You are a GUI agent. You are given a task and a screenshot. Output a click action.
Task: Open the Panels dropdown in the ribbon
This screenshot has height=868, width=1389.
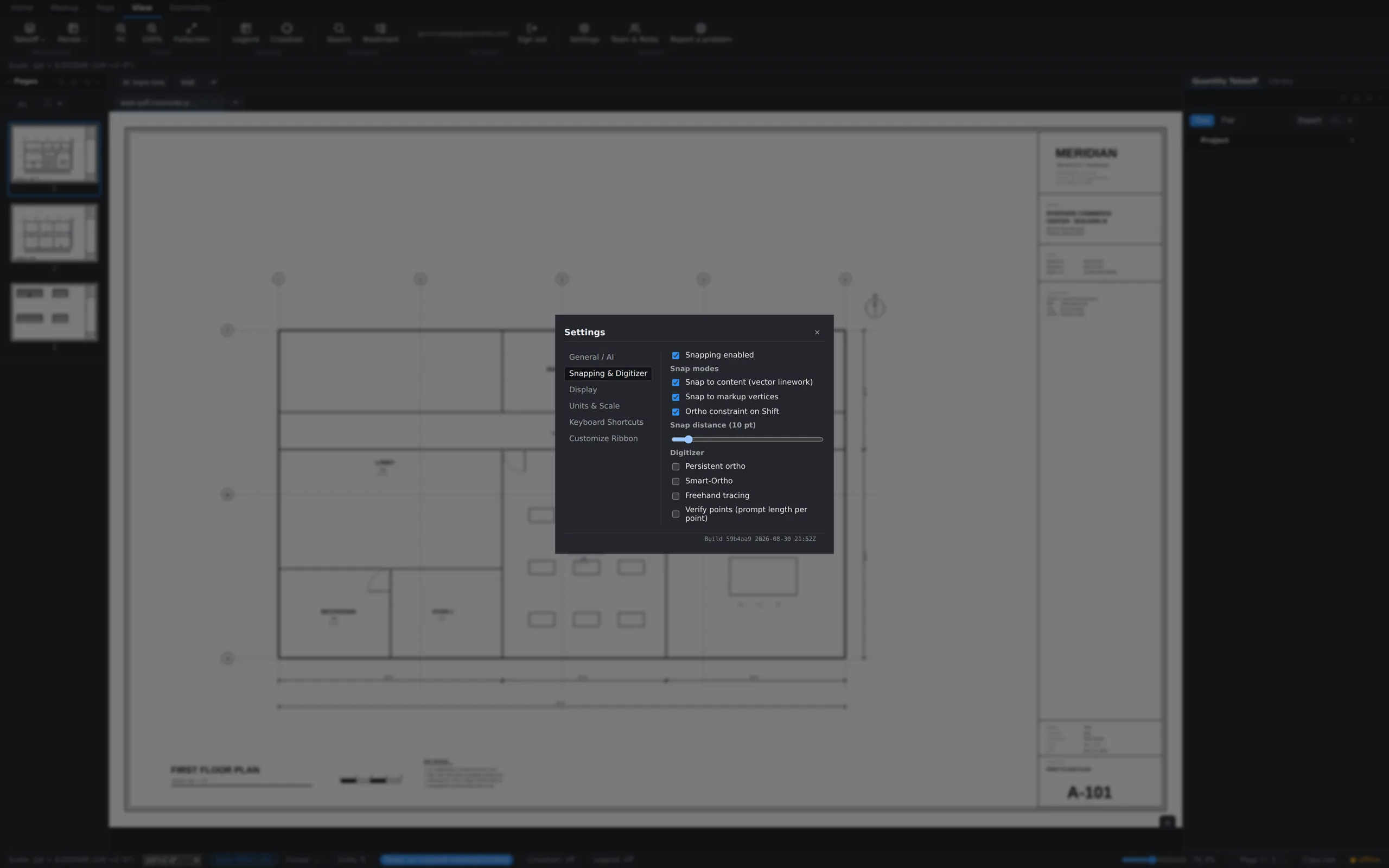(x=72, y=33)
